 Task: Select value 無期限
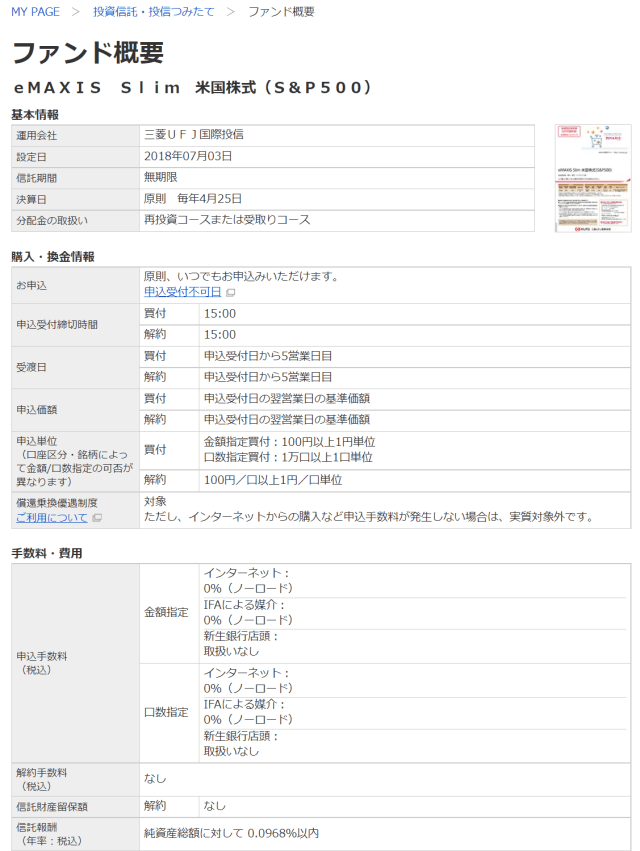pyautogui.click(x=161, y=177)
